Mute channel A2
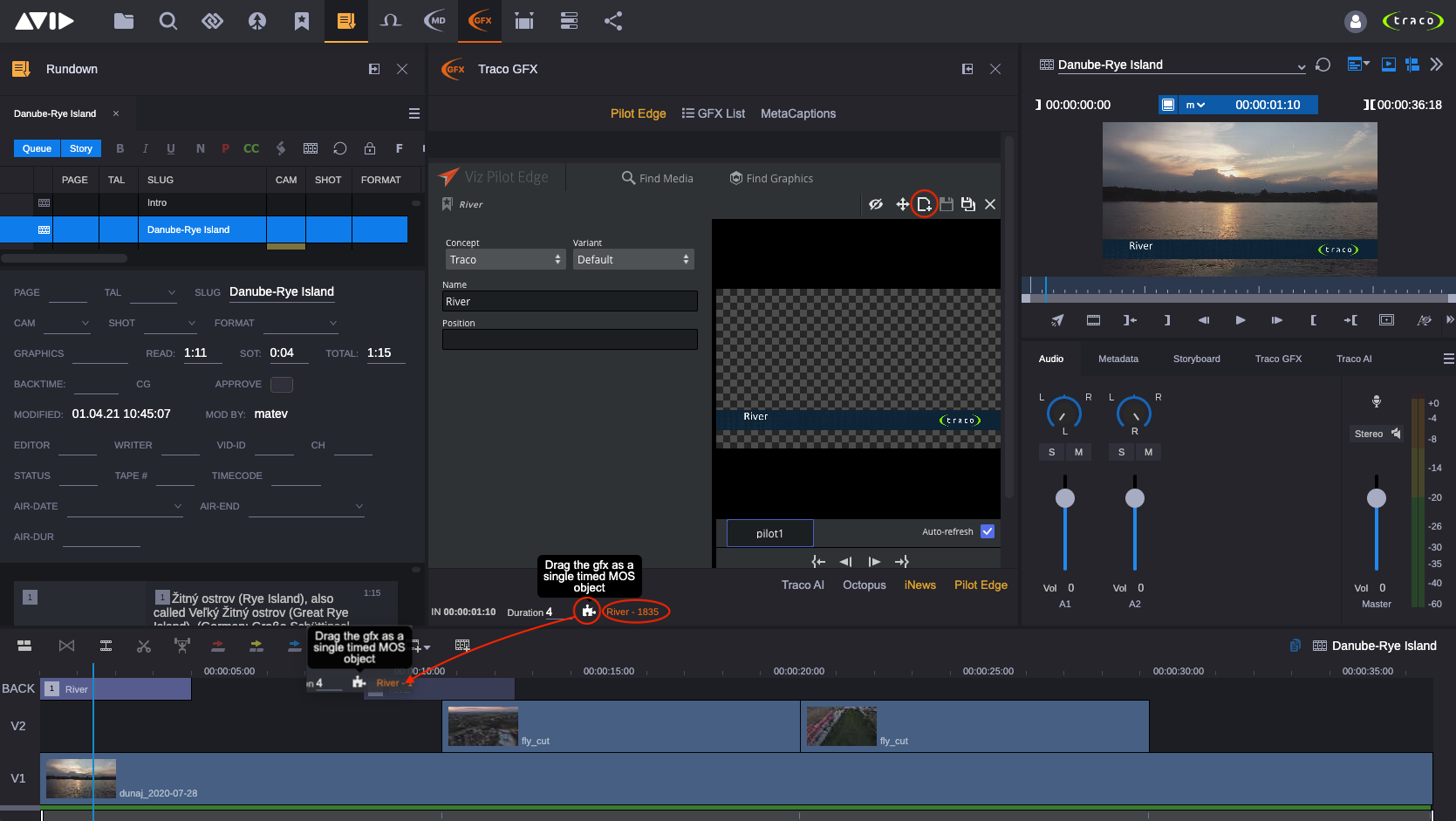The width and height of the screenshot is (1456, 821). tap(1148, 452)
